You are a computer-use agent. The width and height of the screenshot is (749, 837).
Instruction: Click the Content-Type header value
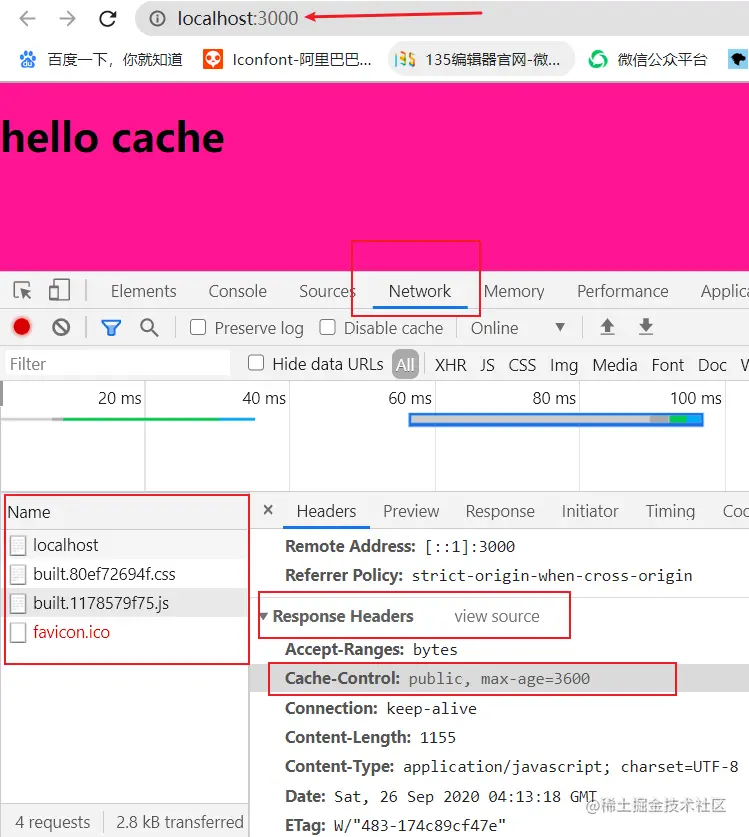pos(571,767)
